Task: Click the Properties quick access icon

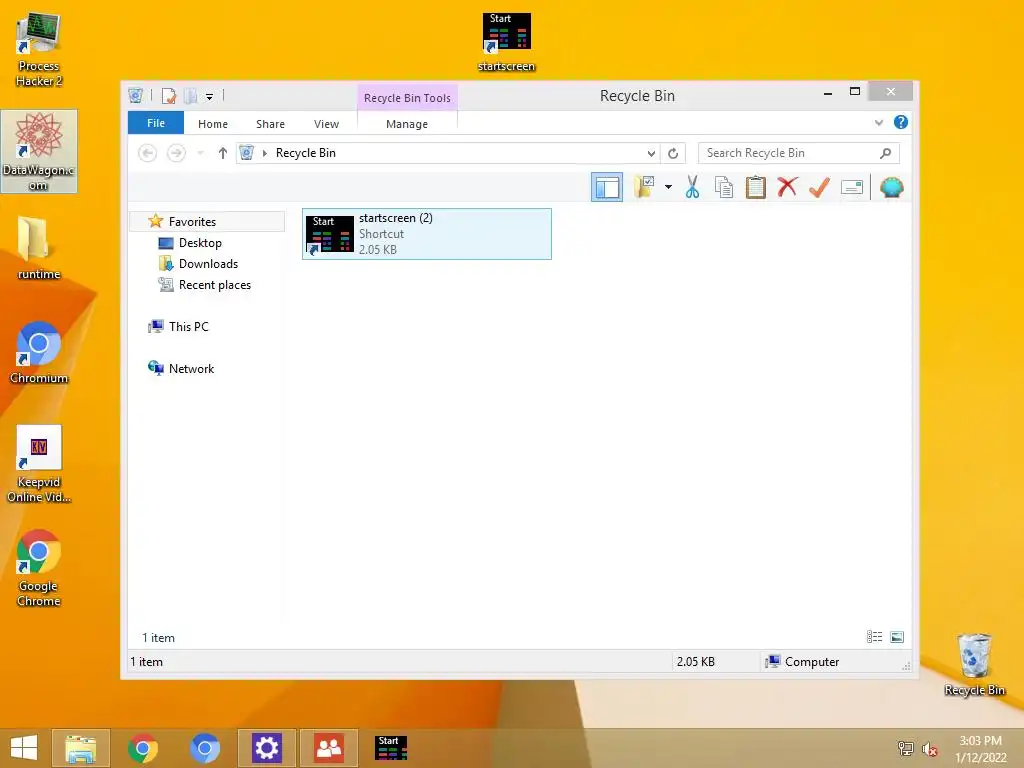Action: point(168,96)
